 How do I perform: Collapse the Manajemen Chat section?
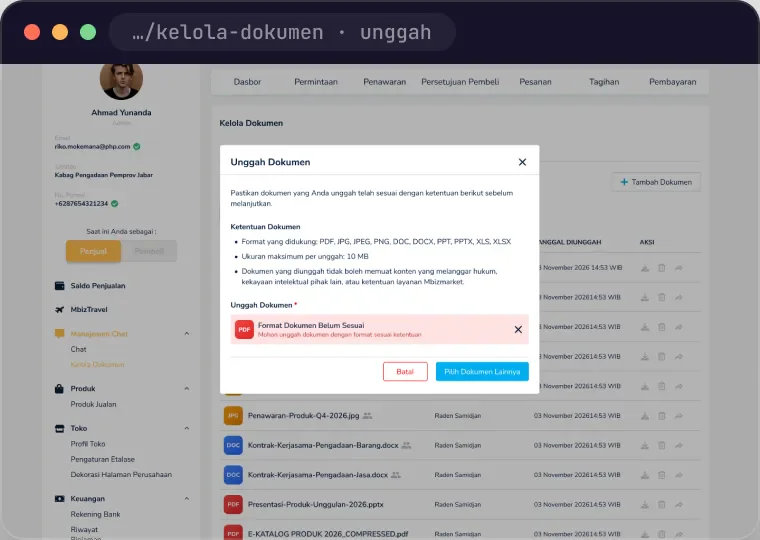point(187,334)
